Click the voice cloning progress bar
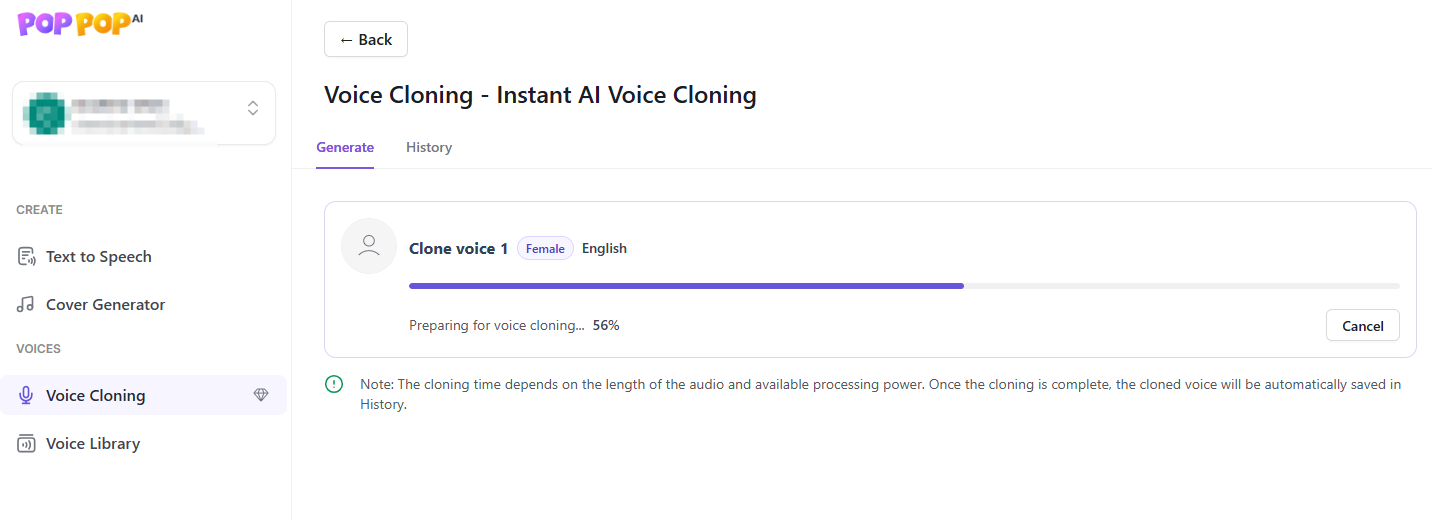The width and height of the screenshot is (1432, 520). point(904,286)
